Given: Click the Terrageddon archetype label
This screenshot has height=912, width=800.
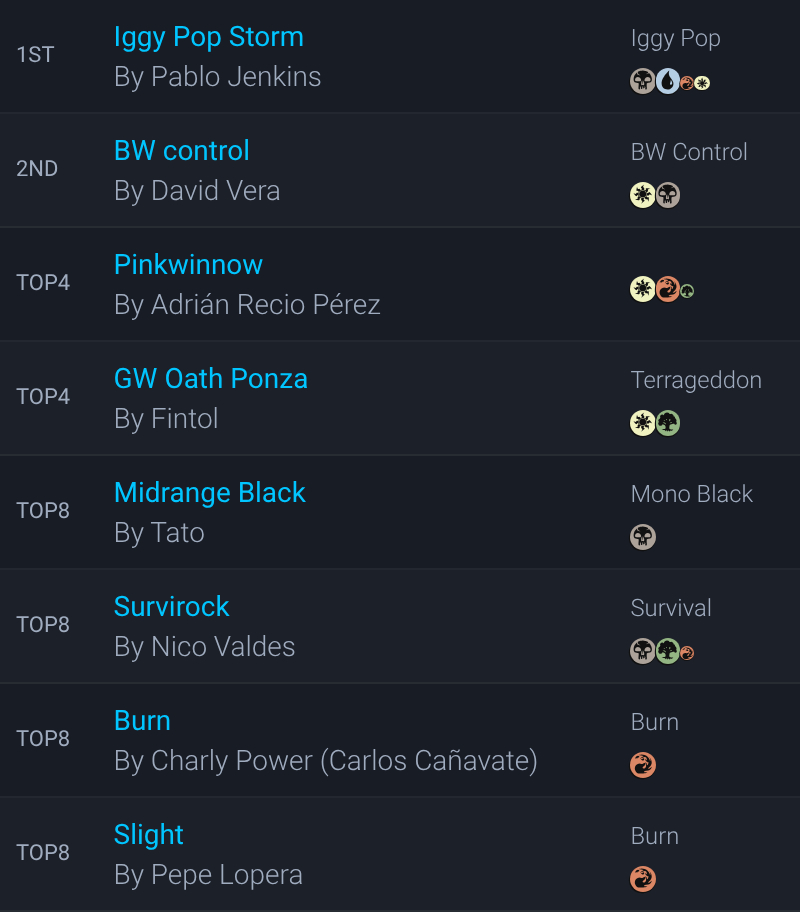Looking at the screenshot, I should 696,380.
